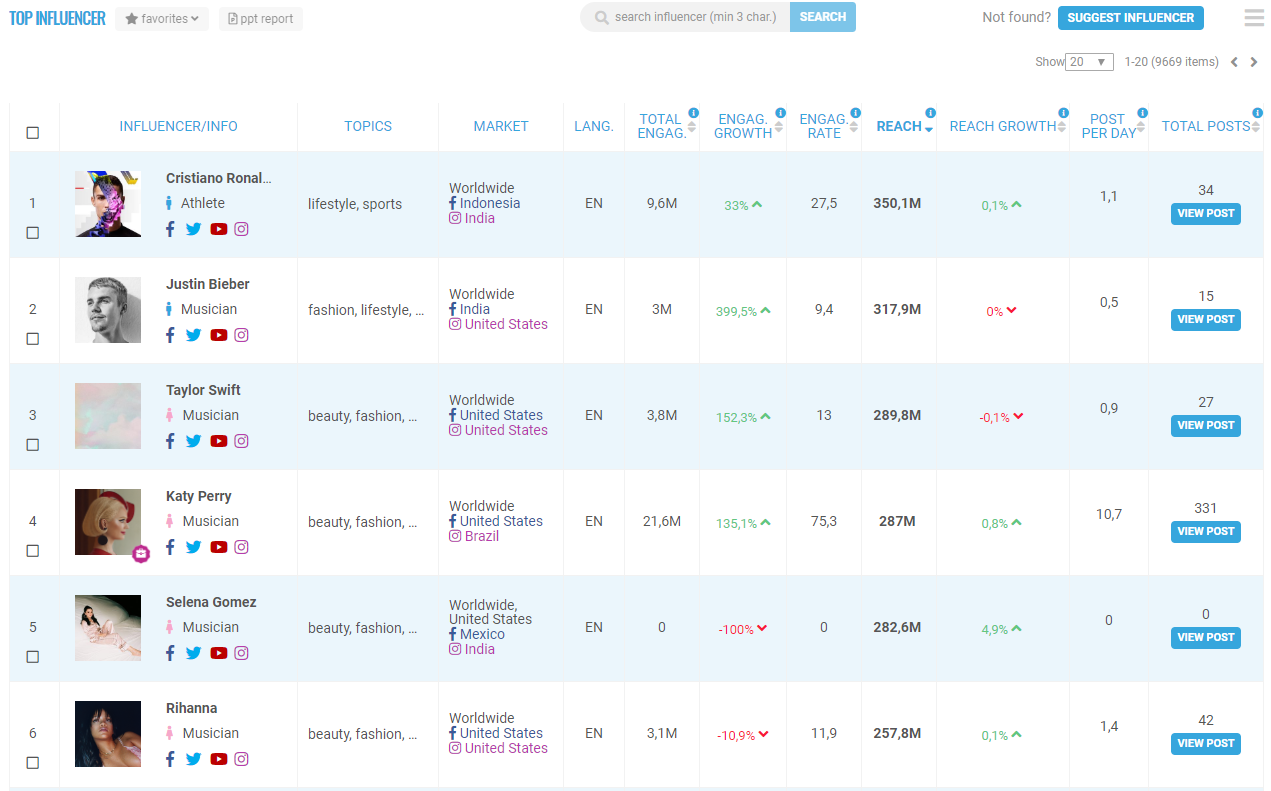
Task: Click Katy Perry's pink badge icon
Action: tap(141, 553)
